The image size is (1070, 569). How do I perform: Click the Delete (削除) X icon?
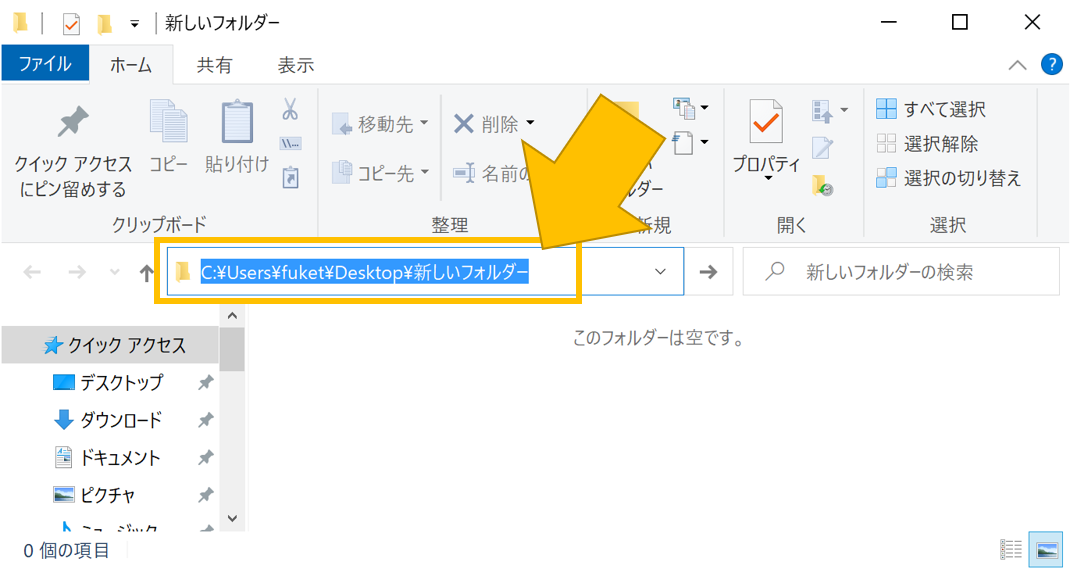[463, 124]
